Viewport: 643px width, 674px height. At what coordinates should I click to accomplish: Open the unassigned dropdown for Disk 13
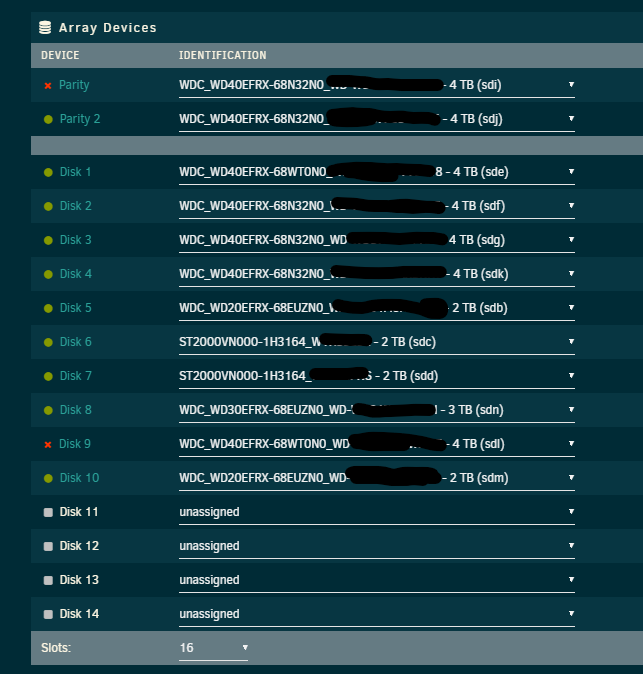[x=377, y=580]
